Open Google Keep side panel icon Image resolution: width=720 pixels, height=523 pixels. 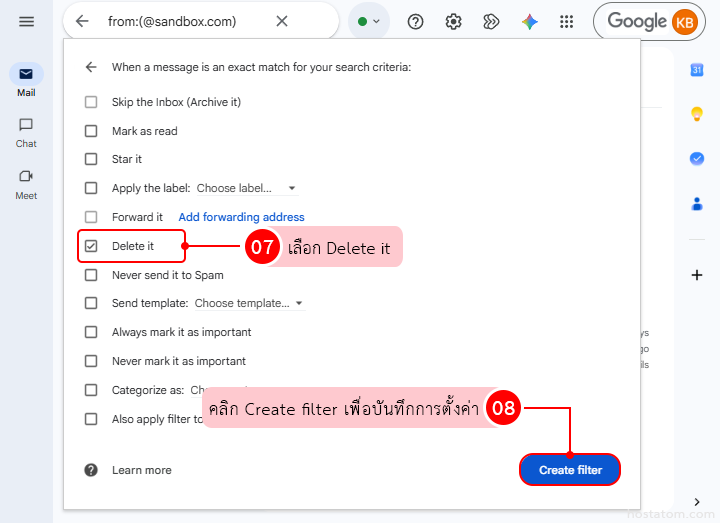(x=697, y=113)
